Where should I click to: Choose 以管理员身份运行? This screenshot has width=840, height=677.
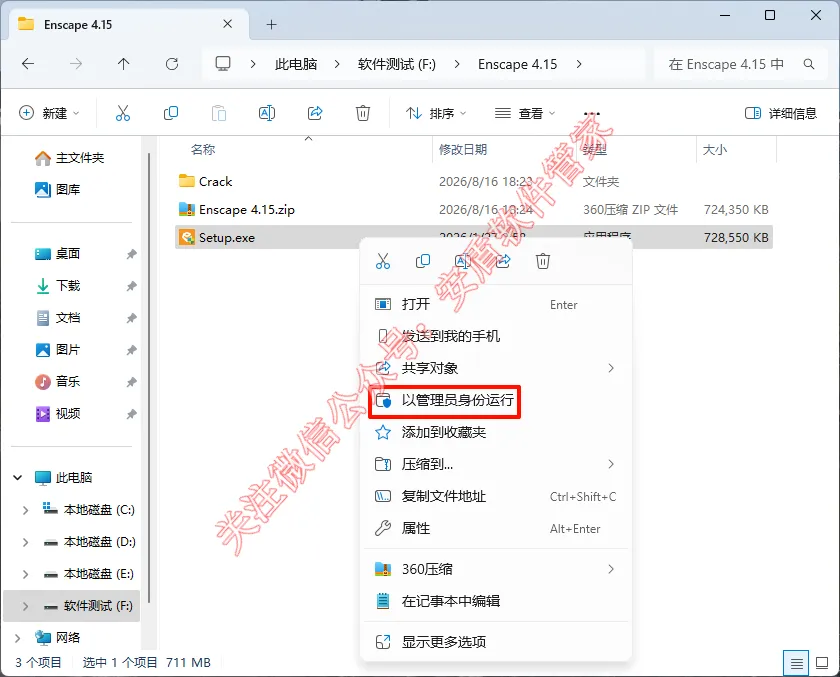(496, 400)
